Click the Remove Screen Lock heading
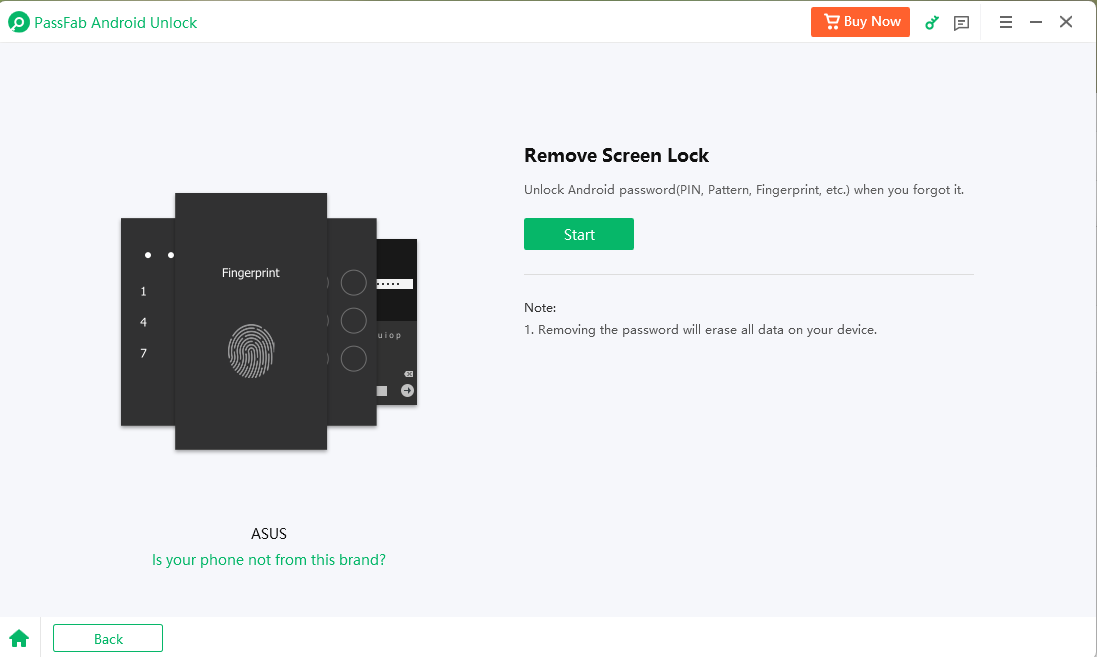The image size is (1097, 657). pos(616,155)
